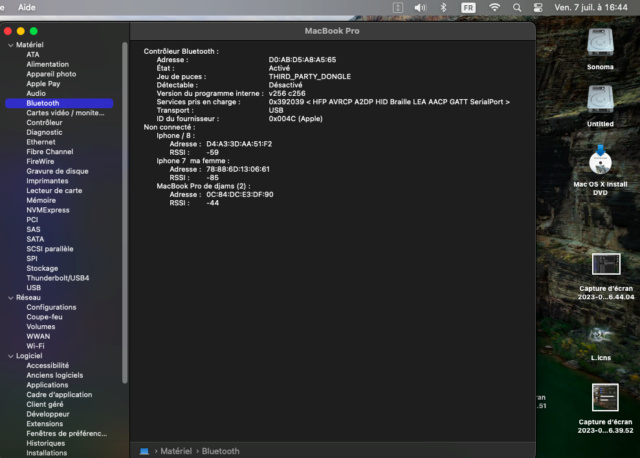Viewport: 640px width, 458px height.
Task: Select Appareil photo in sidebar
Action: pos(51,74)
